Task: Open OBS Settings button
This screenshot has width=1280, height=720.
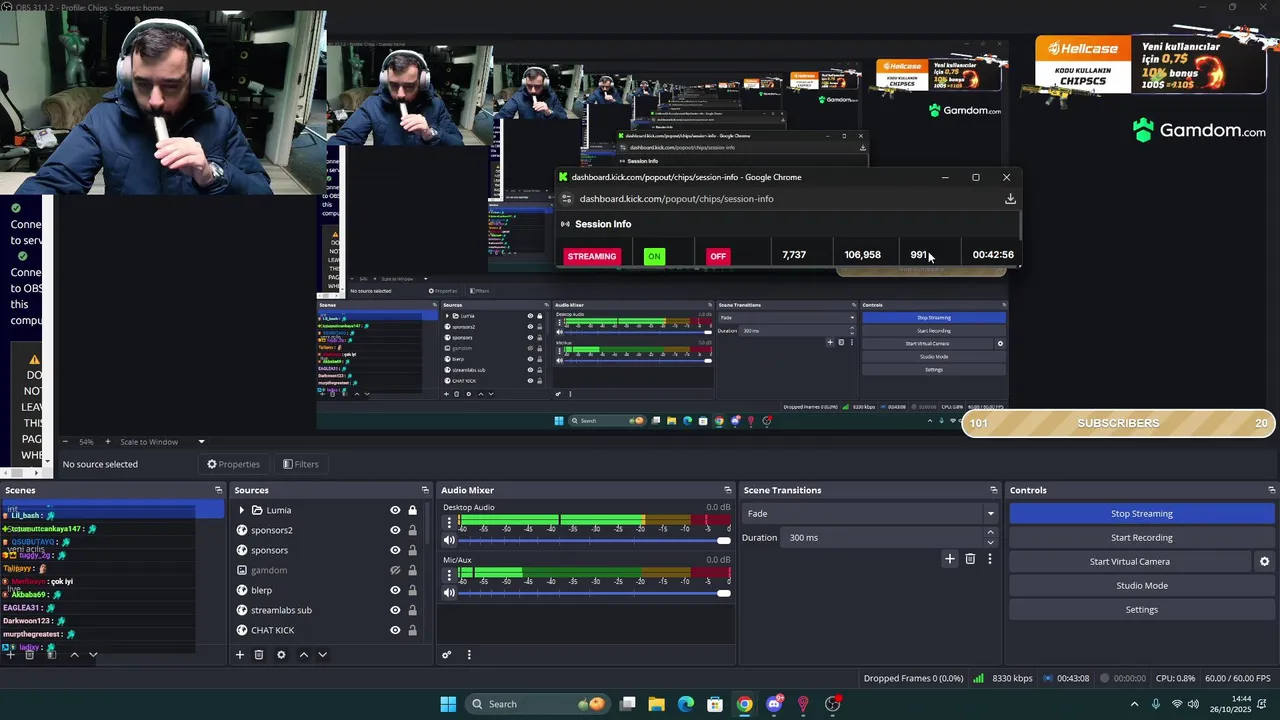Action: click(1142, 610)
